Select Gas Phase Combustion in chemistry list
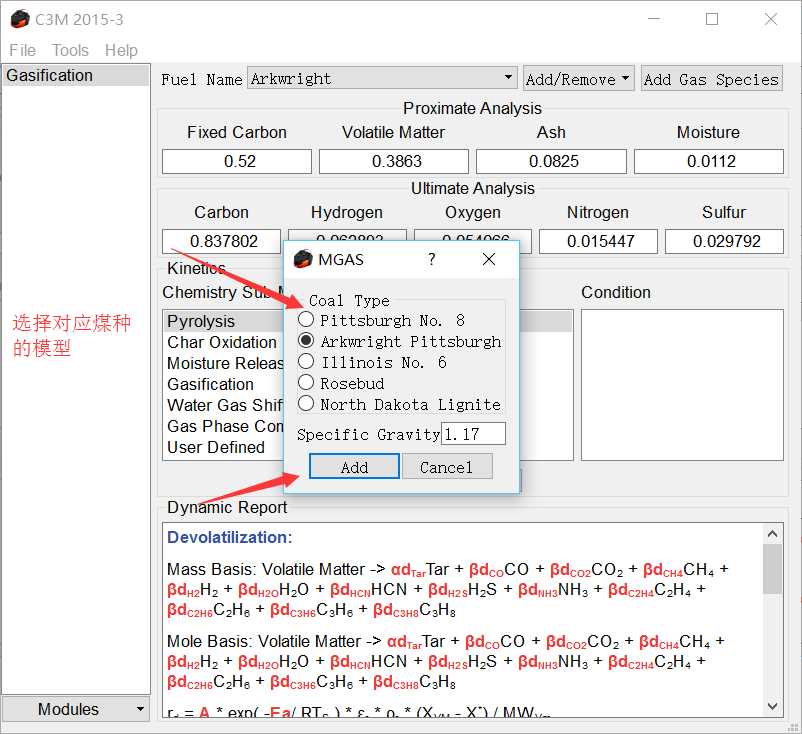802x734 pixels. pyautogui.click(x=224, y=426)
